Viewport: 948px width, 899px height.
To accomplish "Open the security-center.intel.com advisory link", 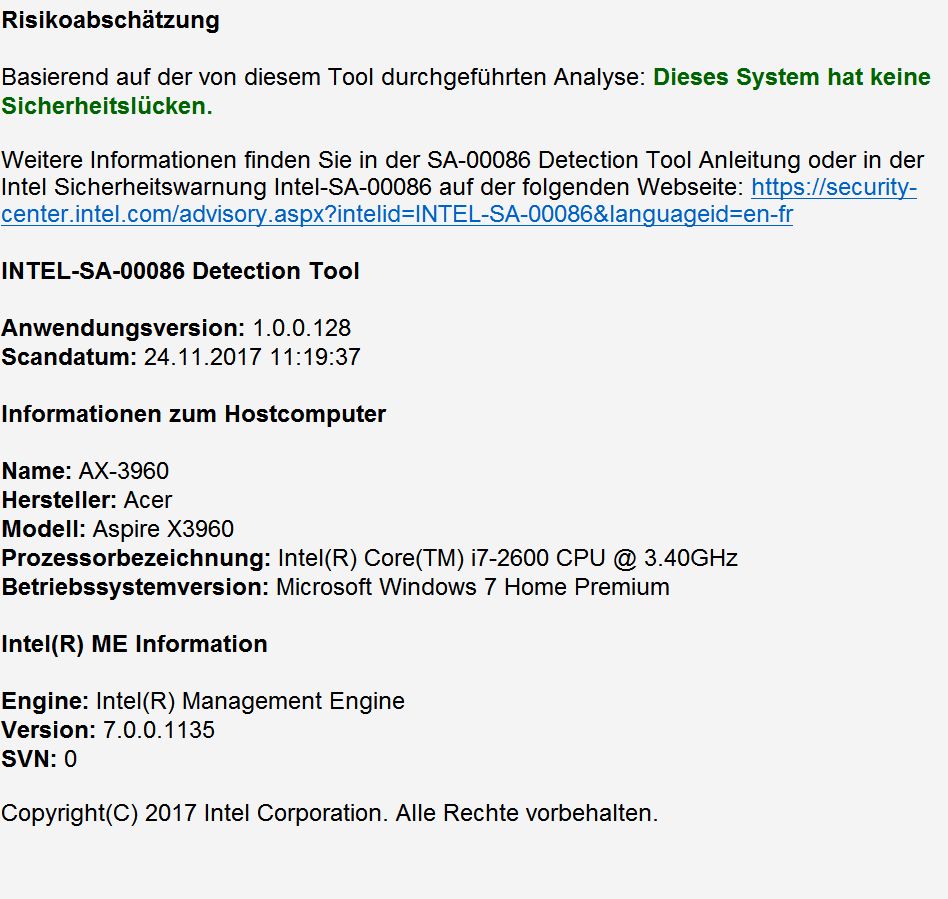I will click(x=834, y=187).
